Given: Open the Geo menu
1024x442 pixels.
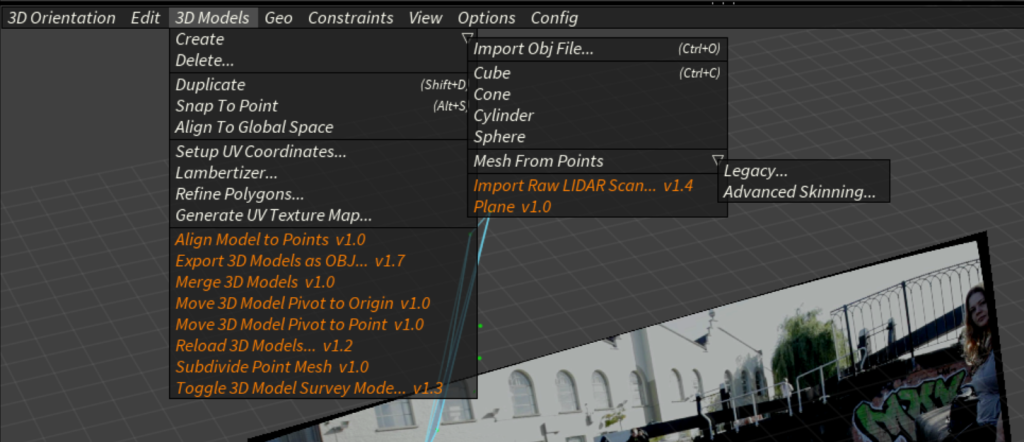Looking at the screenshot, I should [279, 18].
